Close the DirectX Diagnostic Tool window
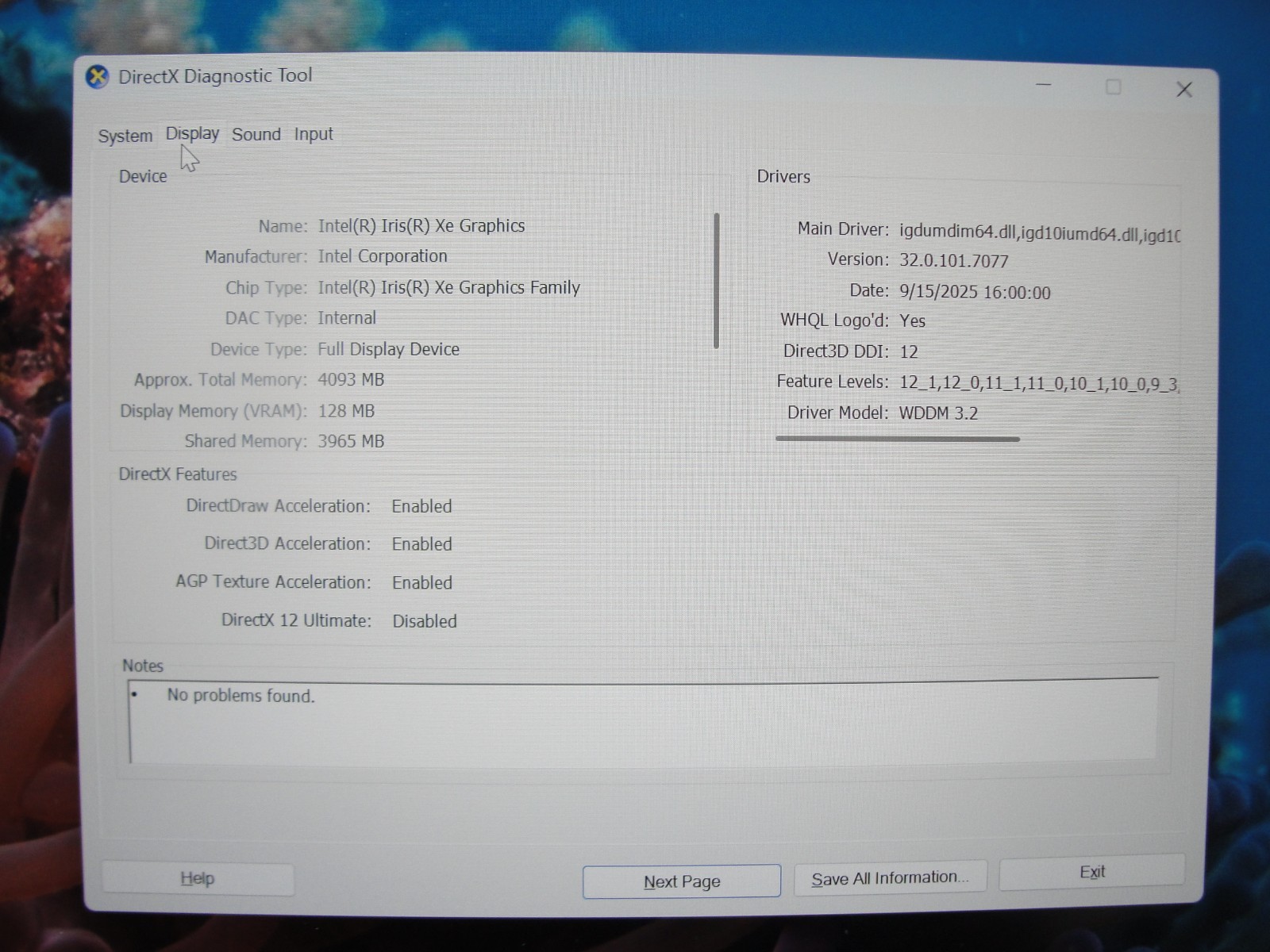Image resolution: width=1270 pixels, height=952 pixels. coord(1184,90)
